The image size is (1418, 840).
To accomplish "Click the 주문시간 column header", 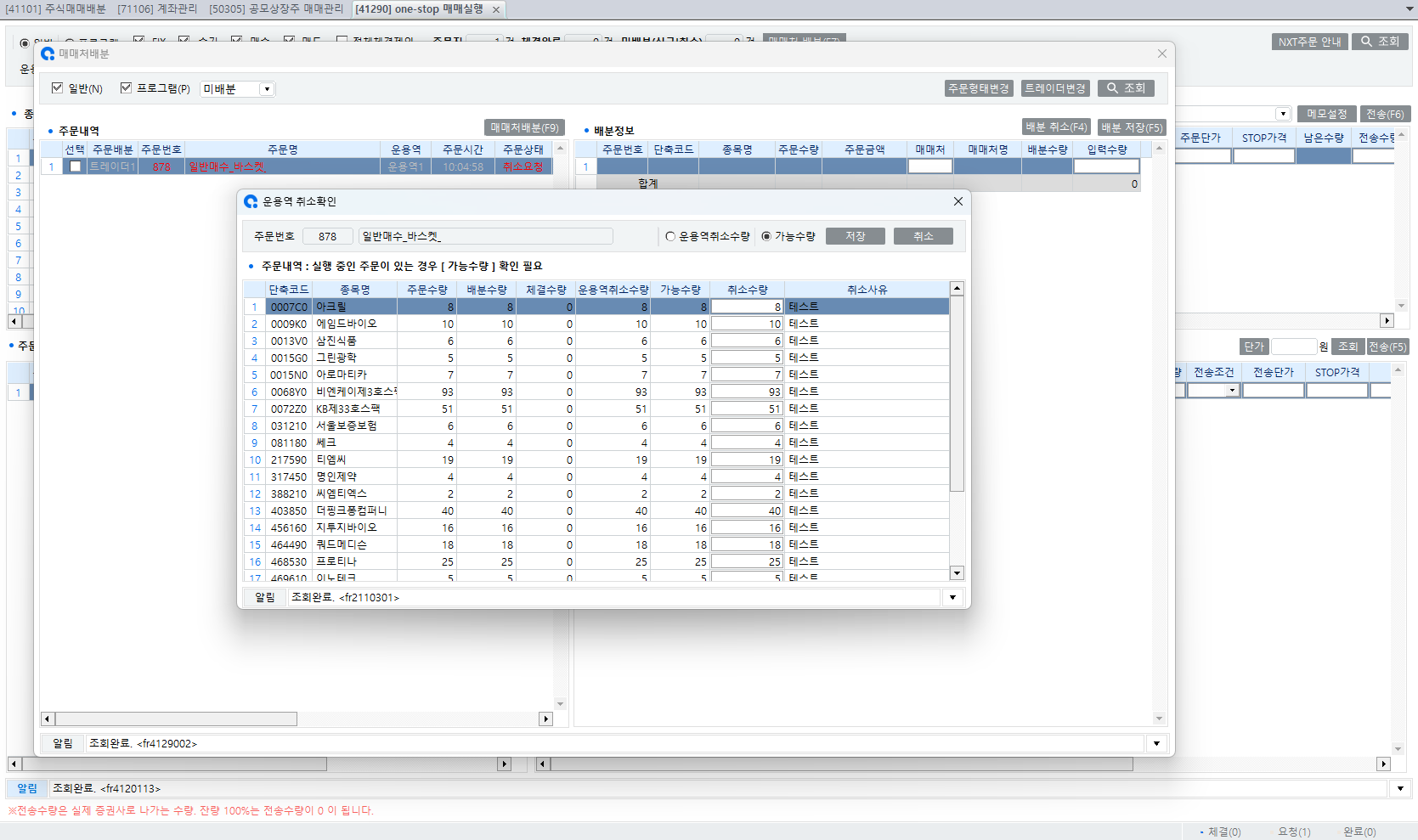I will pos(463,149).
